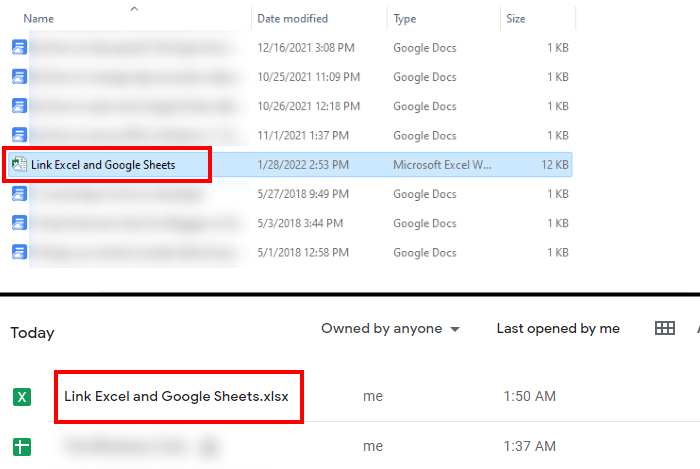Click green Excel X icon beside xlsx file
This screenshot has height=469, width=700.
(x=22, y=397)
